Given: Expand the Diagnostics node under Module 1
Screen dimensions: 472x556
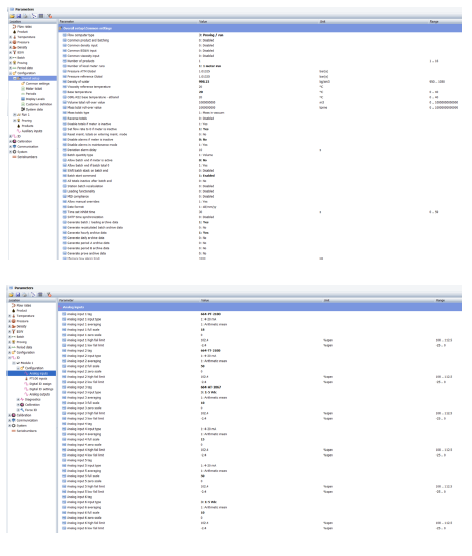Looking at the screenshot, I should tap(18, 400).
